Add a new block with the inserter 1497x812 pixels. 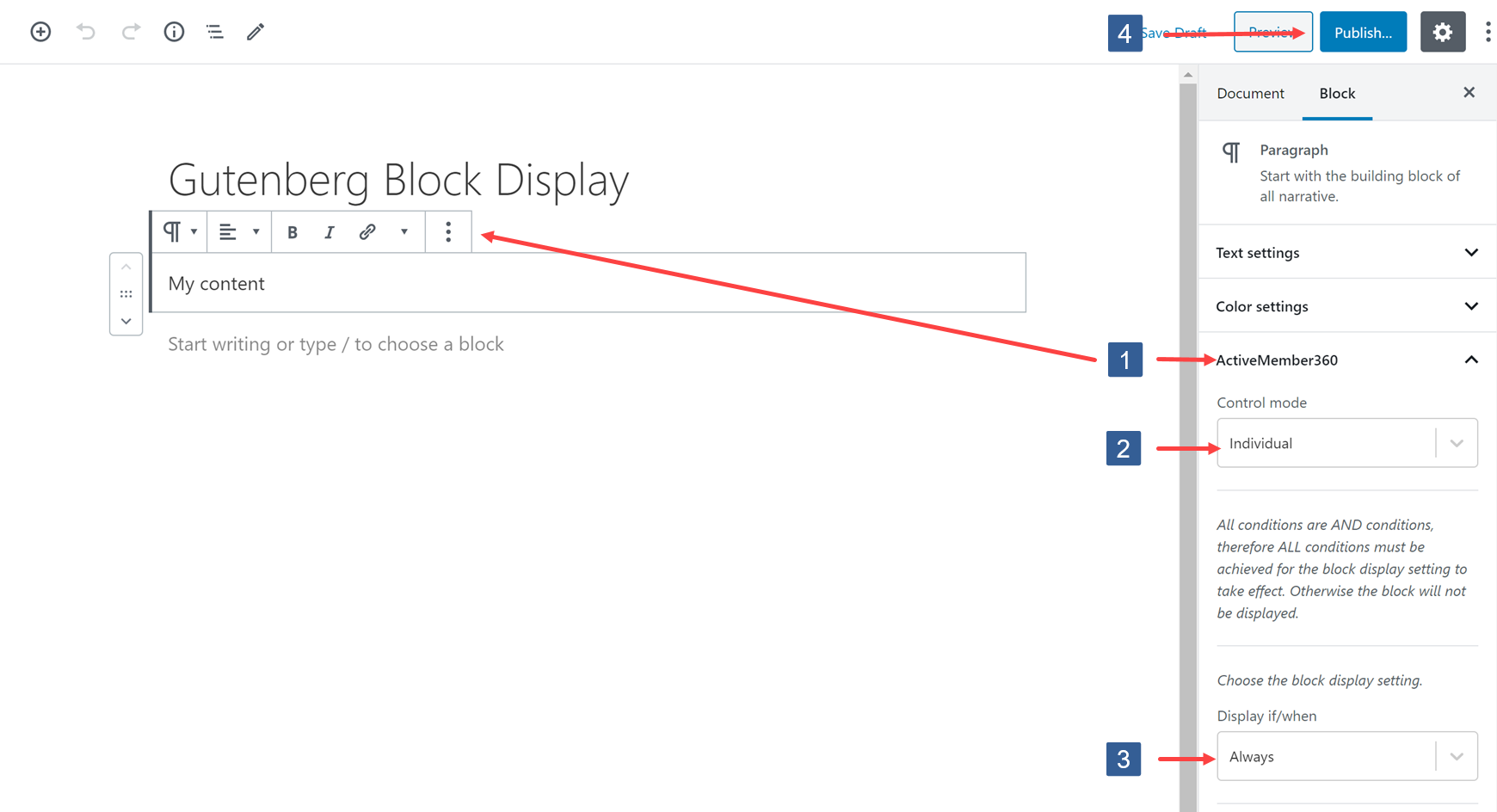tap(40, 32)
